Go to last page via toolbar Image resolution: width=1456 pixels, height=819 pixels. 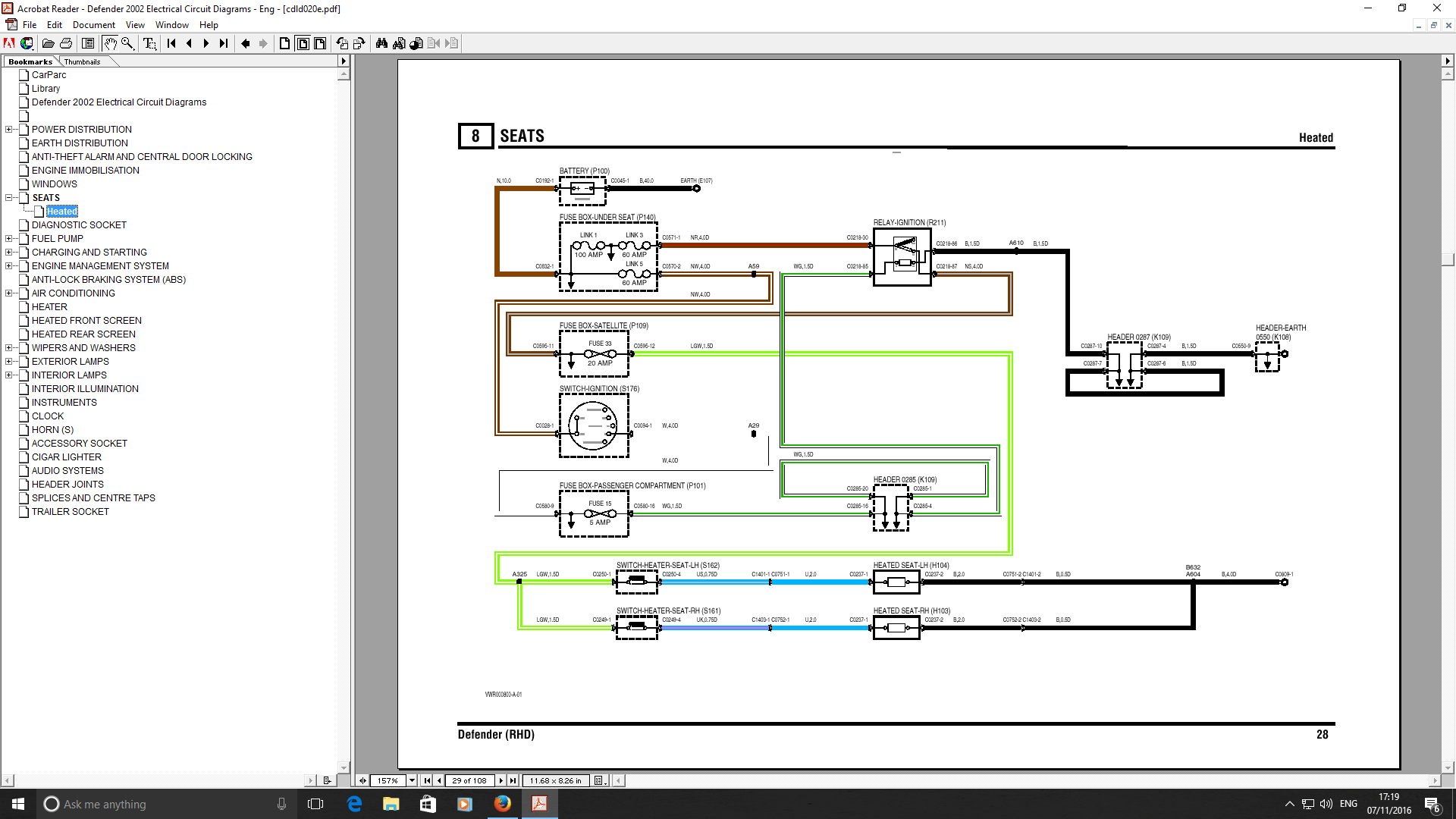click(x=223, y=43)
